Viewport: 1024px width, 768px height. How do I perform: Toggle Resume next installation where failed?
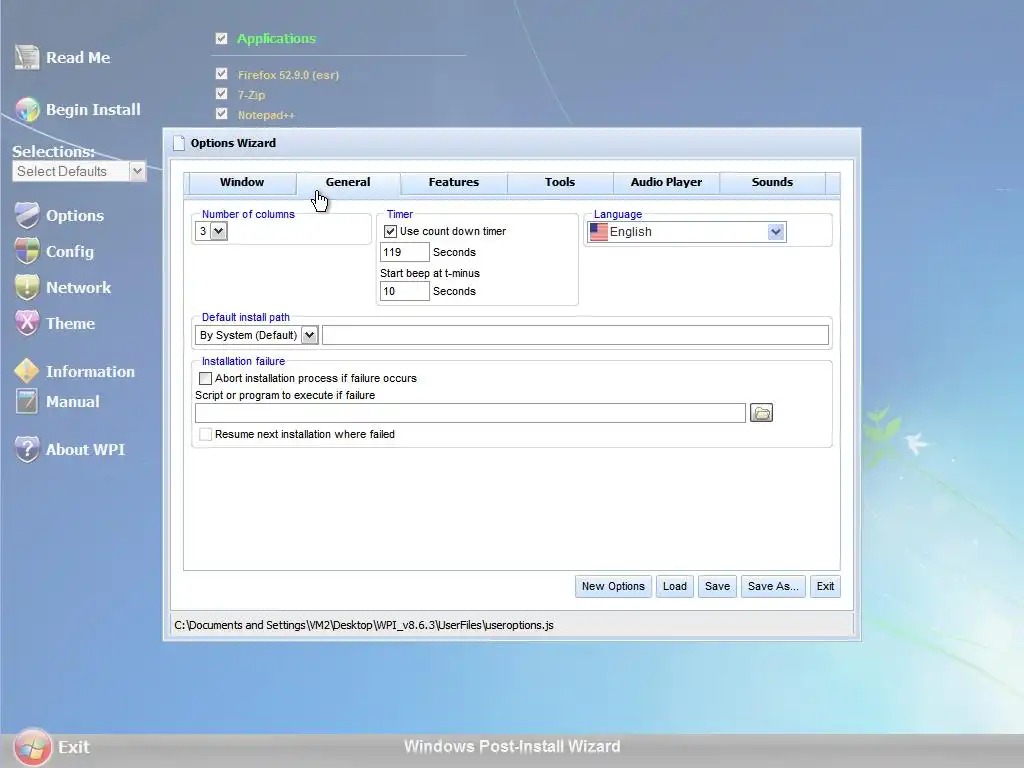click(205, 434)
